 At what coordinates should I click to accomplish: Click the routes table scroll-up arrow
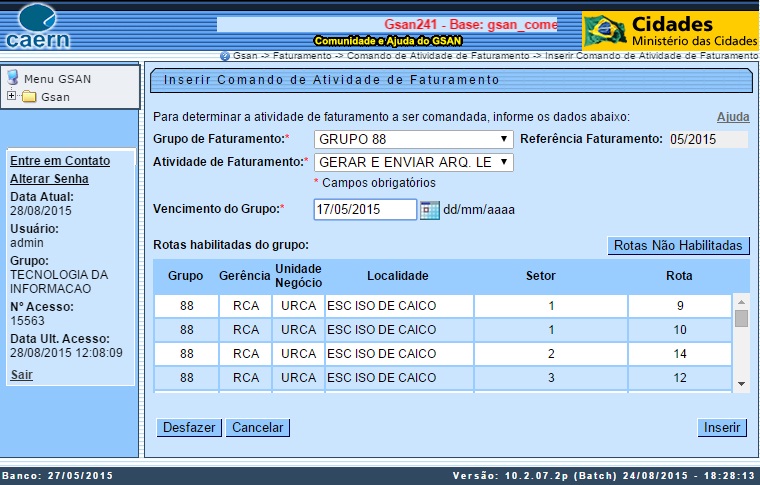click(741, 301)
